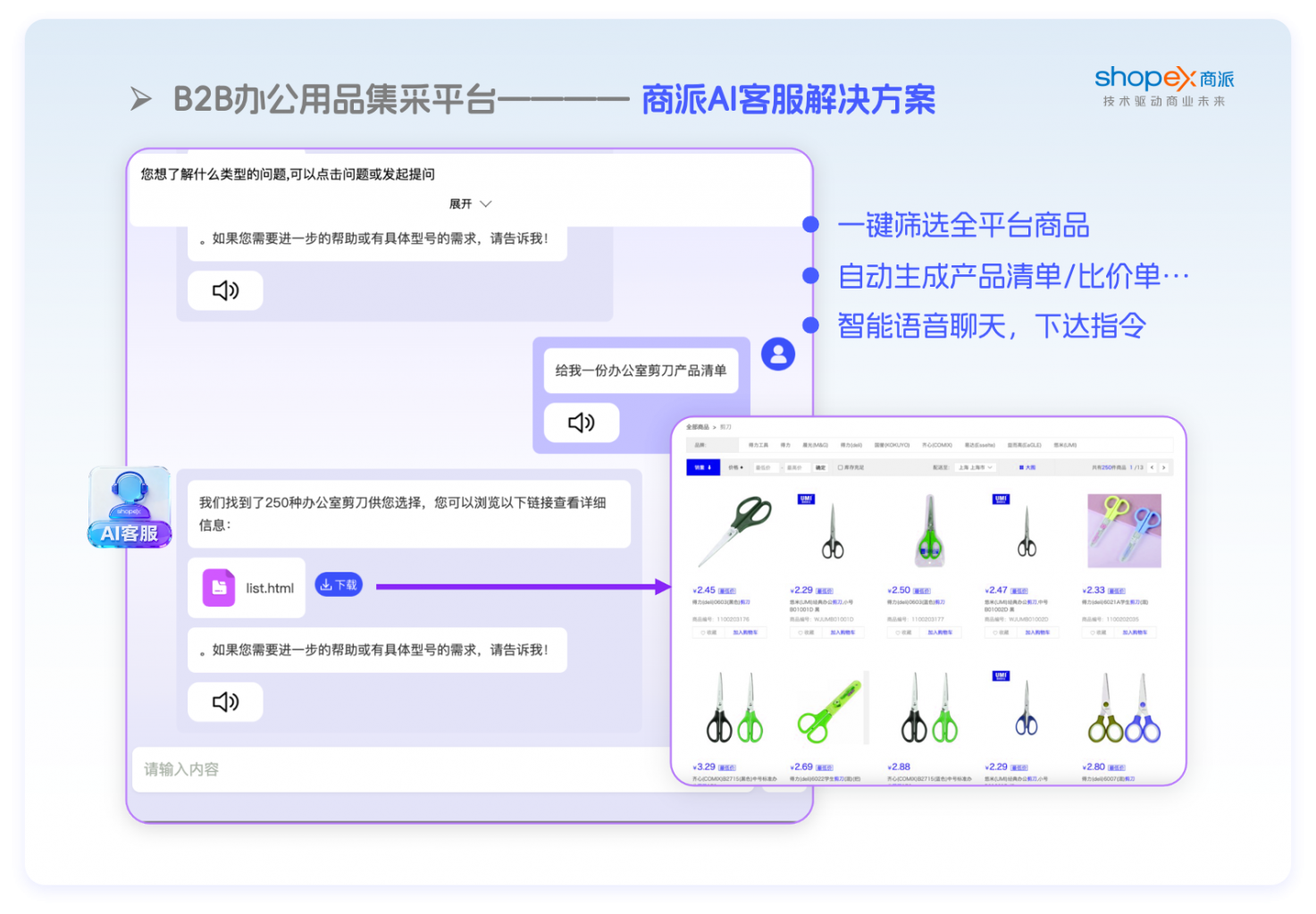Screen dimensions: 1316x914
Task: Add the ¥2.45 scissors to cart
Action: click(x=745, y=633)
